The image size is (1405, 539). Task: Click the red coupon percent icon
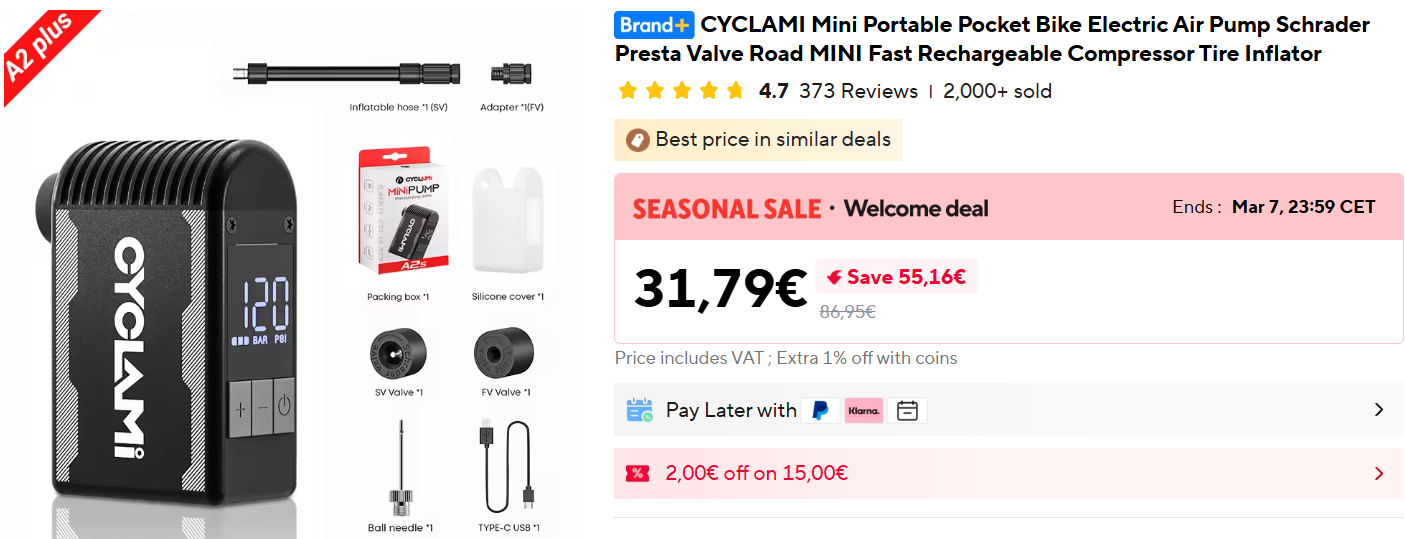coord(637,474)
